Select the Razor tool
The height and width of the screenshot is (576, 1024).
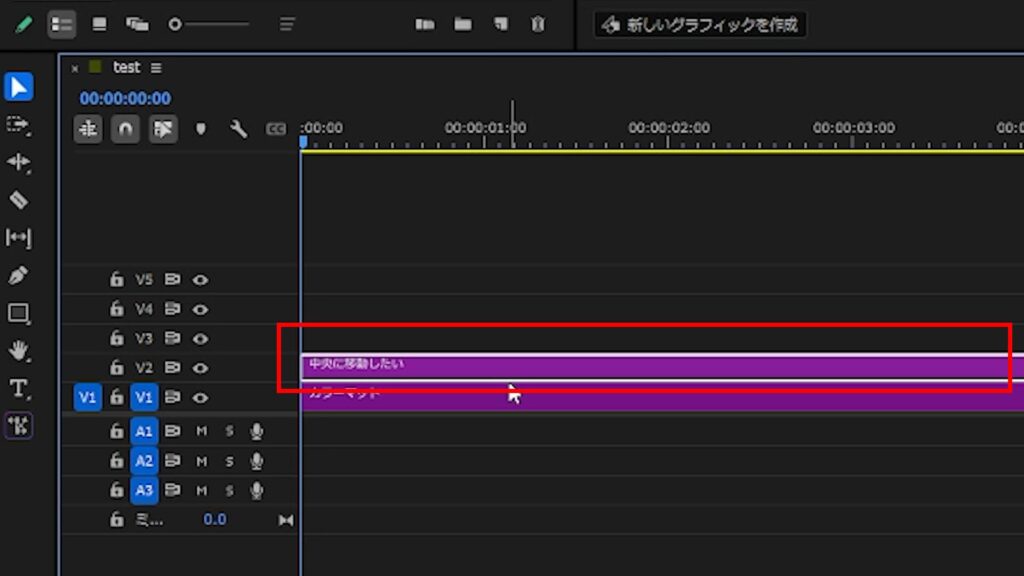(x=18, y=200)
